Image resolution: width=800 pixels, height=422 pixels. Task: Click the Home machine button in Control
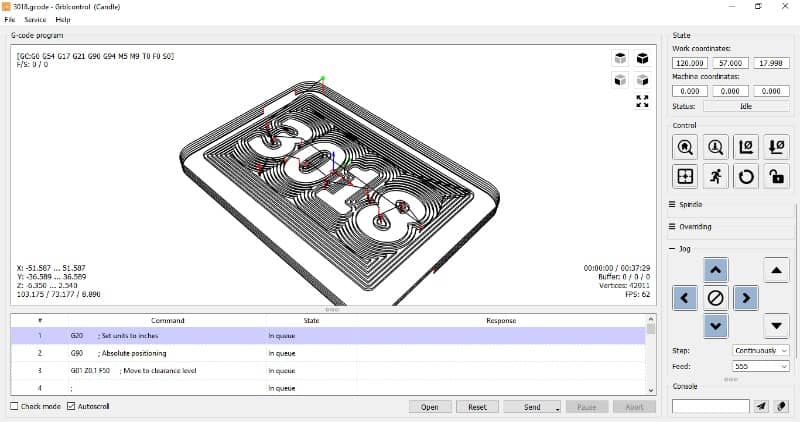pyautogui.click(x=686, y=146)
